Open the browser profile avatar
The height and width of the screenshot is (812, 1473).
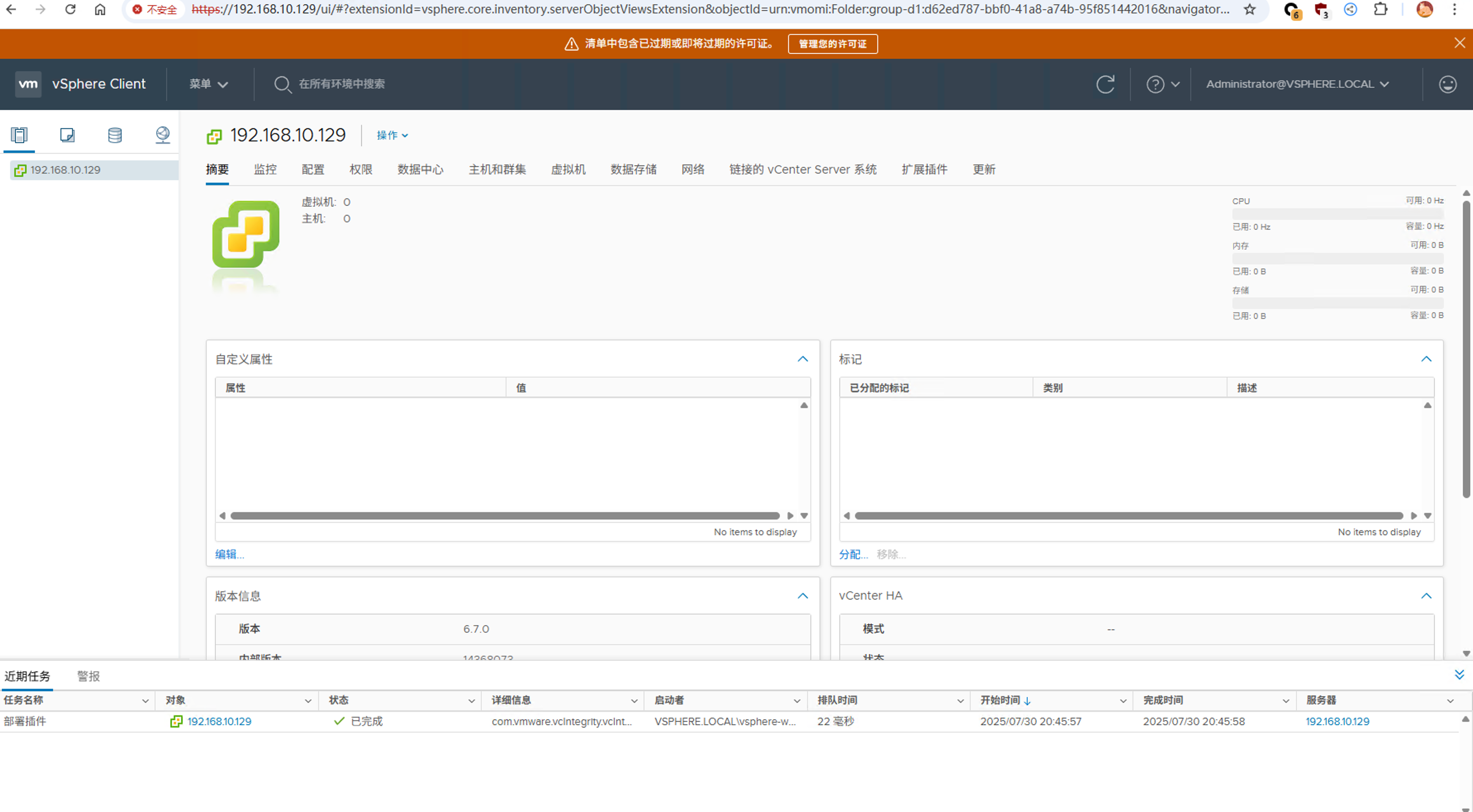1424,9
